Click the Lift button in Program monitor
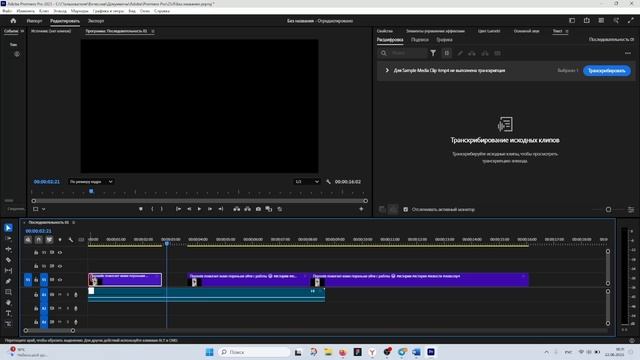This screenshot has width=640, height=360. click(237, 209)
